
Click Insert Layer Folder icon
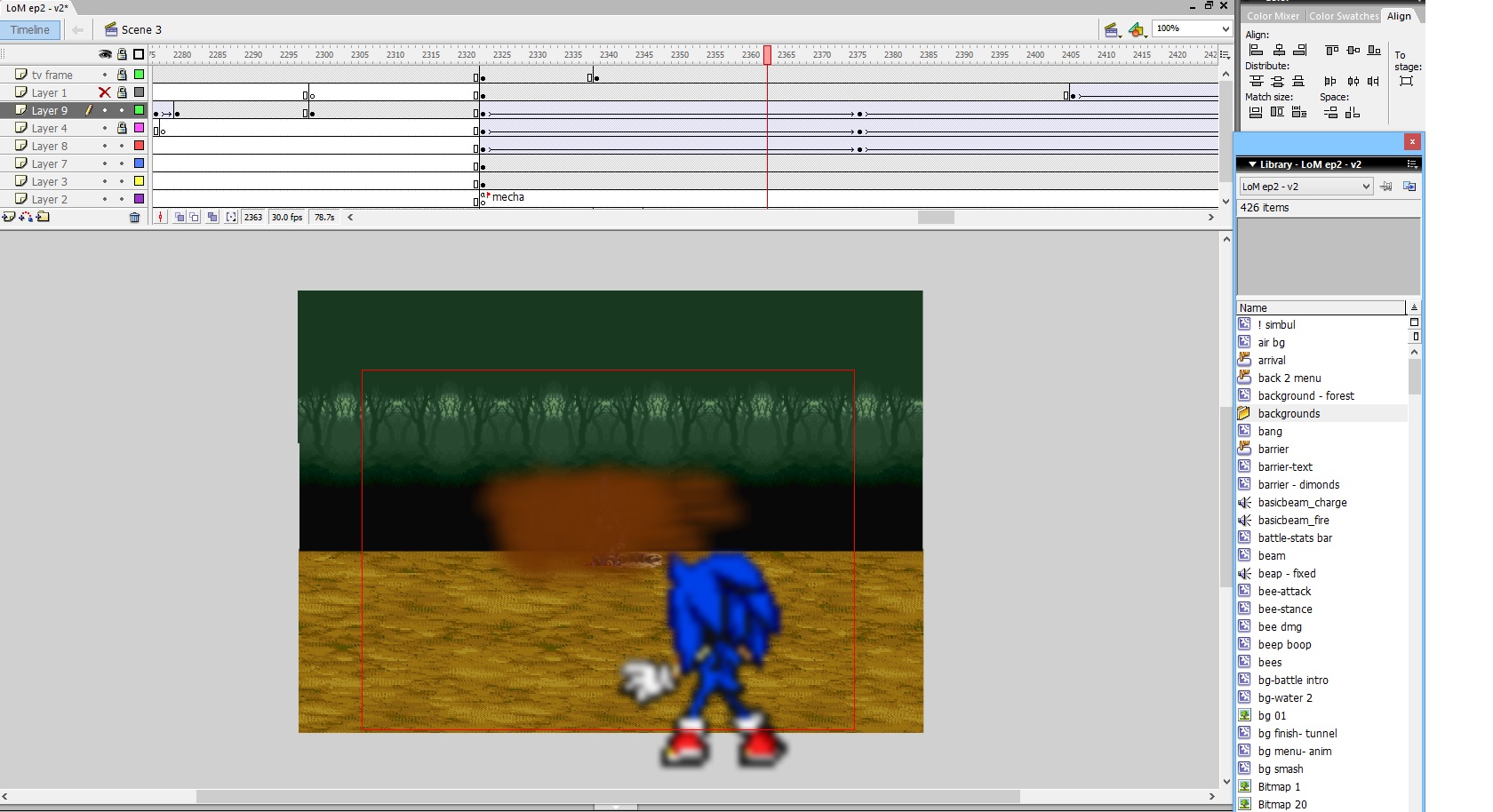pos(43,217)
